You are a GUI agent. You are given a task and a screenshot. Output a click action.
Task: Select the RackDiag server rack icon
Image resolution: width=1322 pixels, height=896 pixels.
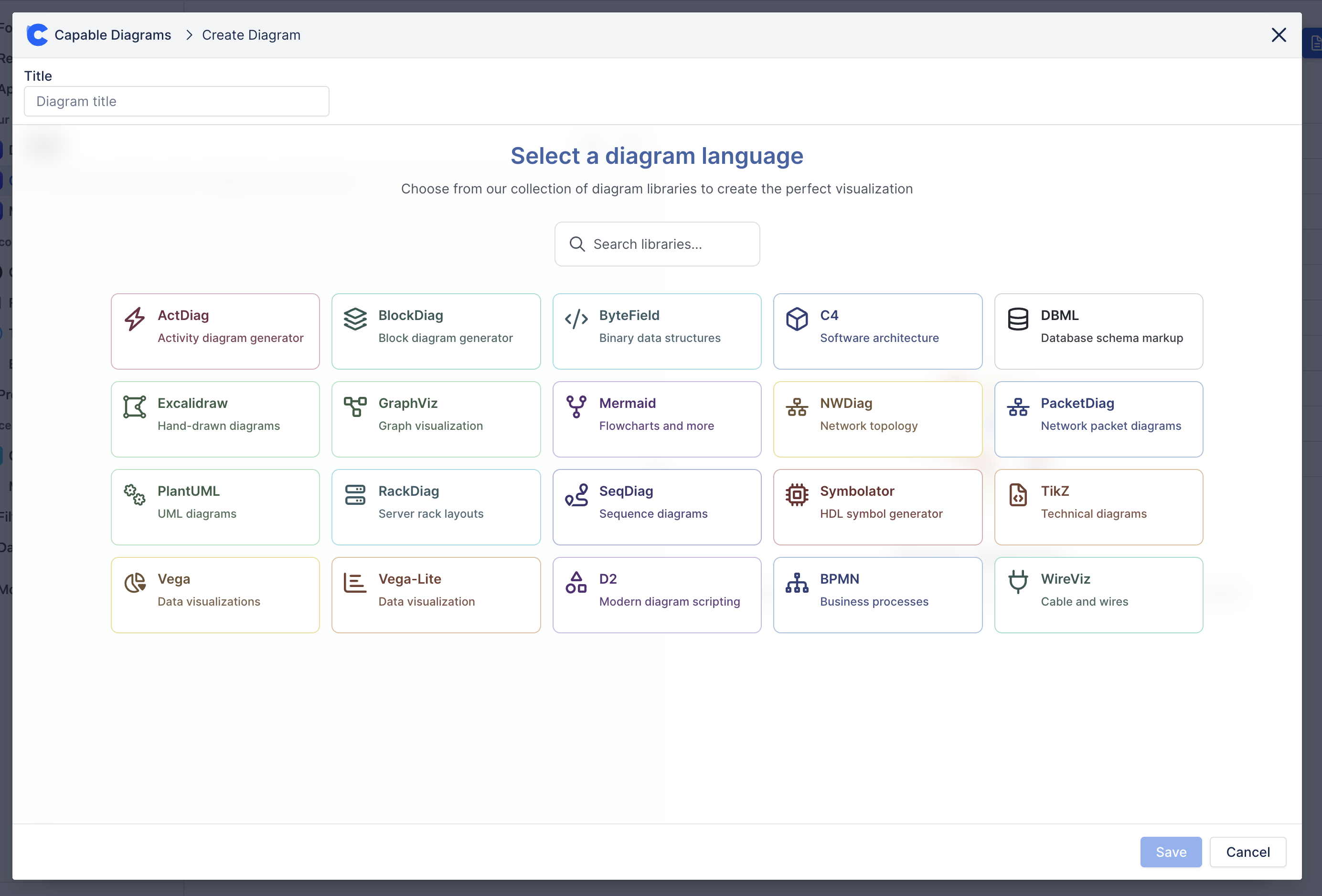355,495
